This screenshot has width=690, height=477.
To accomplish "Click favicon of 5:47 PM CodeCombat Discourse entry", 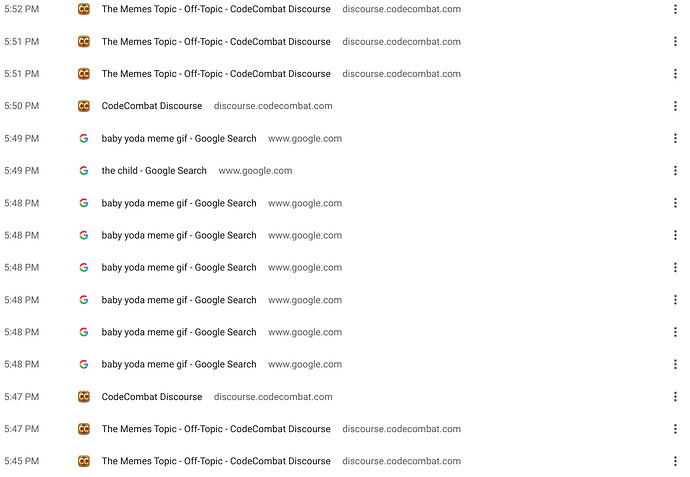I will [84, 397].
